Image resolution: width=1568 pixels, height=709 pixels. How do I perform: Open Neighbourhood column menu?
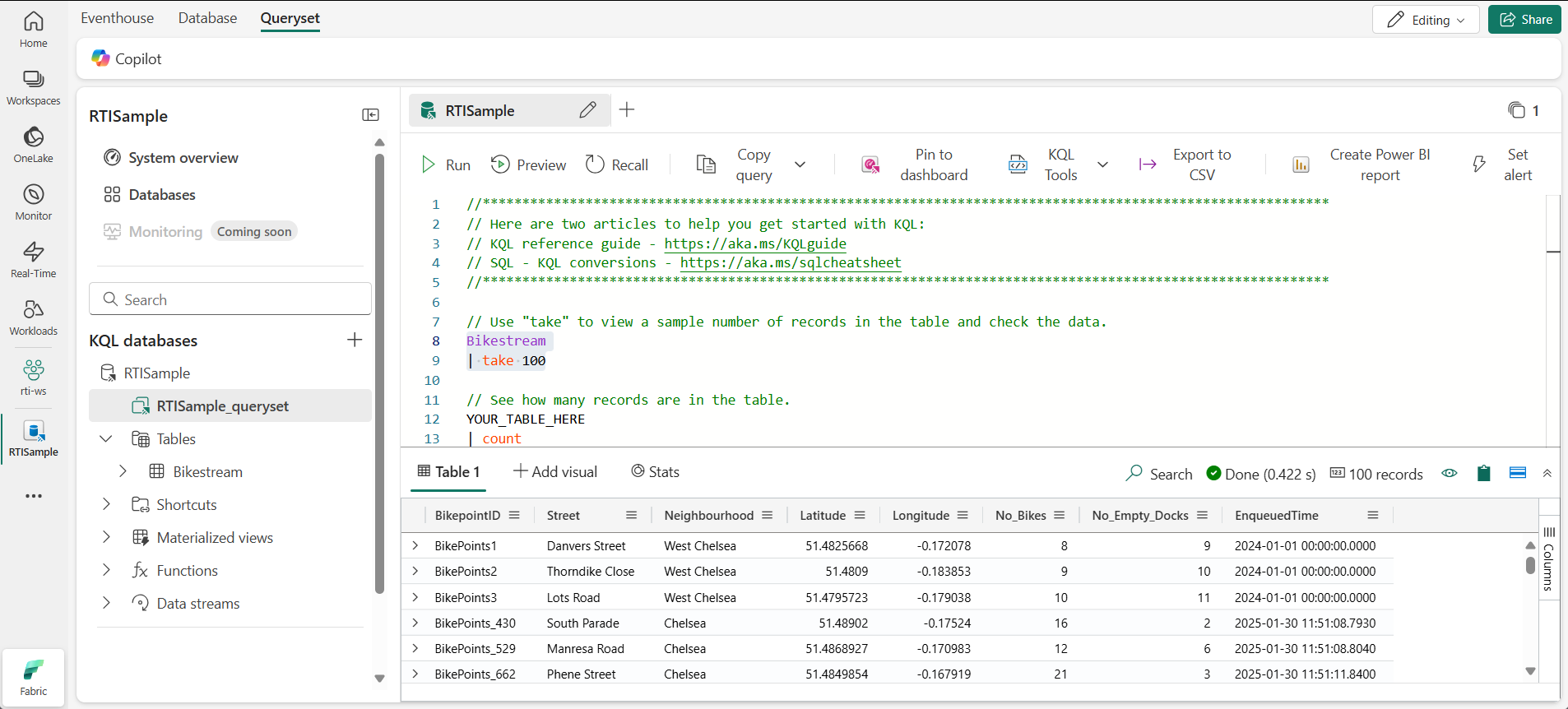click(x=767, y=515)
